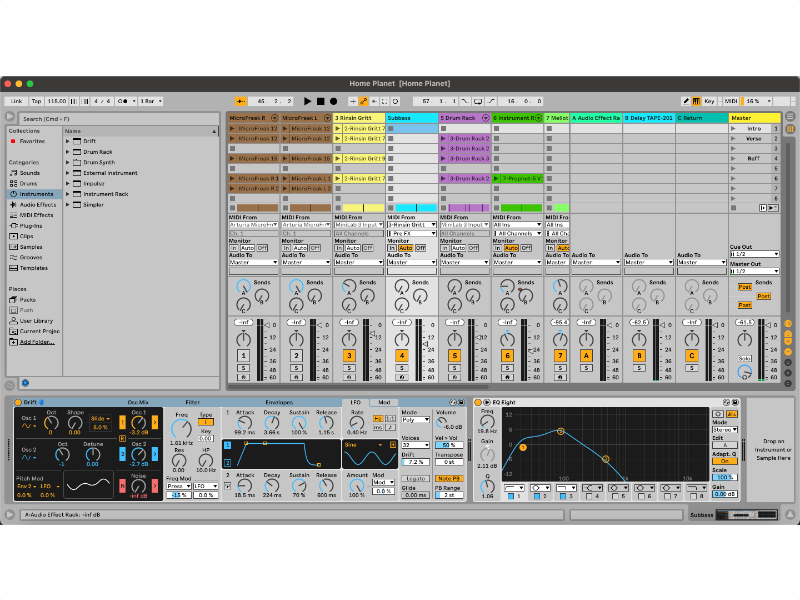Stop playback with the Stop button

[x=320, y=101]
